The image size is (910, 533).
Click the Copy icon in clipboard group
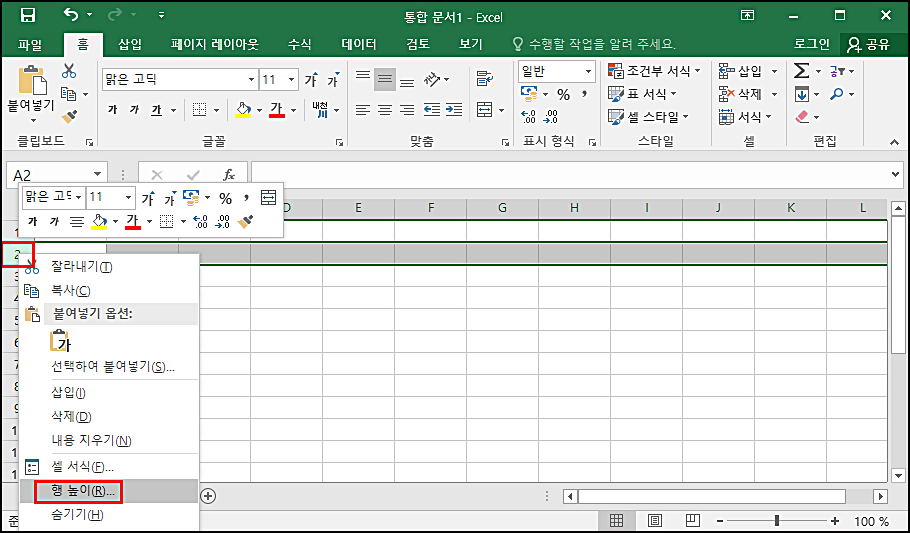[x=69, y=93]
